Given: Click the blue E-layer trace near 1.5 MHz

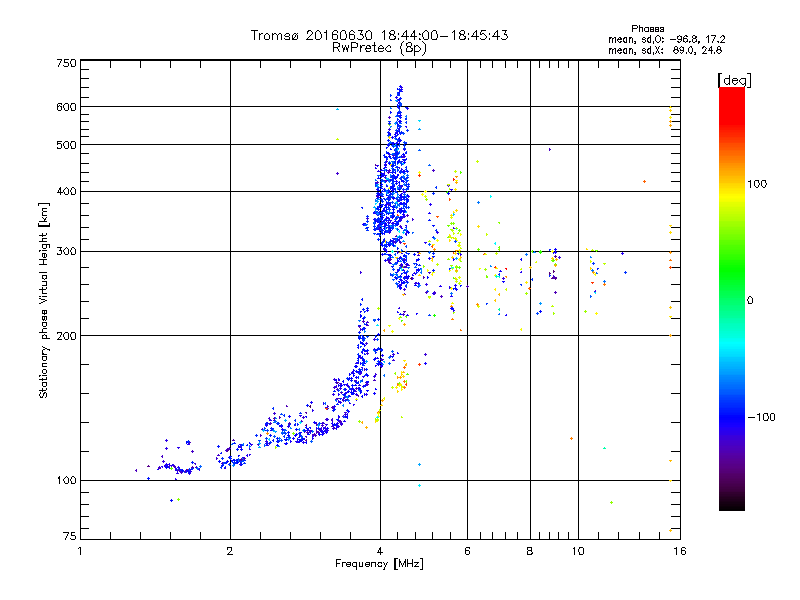Looking at the screenshot, I should pyautogui.click(x=179, y=467).
